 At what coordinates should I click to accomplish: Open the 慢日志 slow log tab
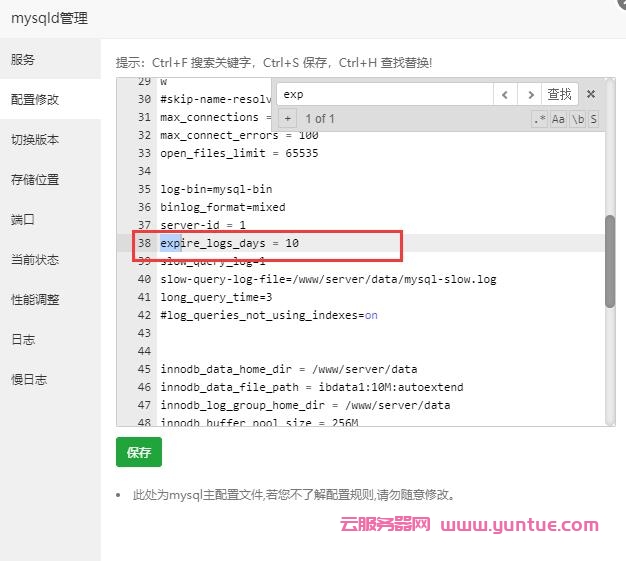click(29, 380)
